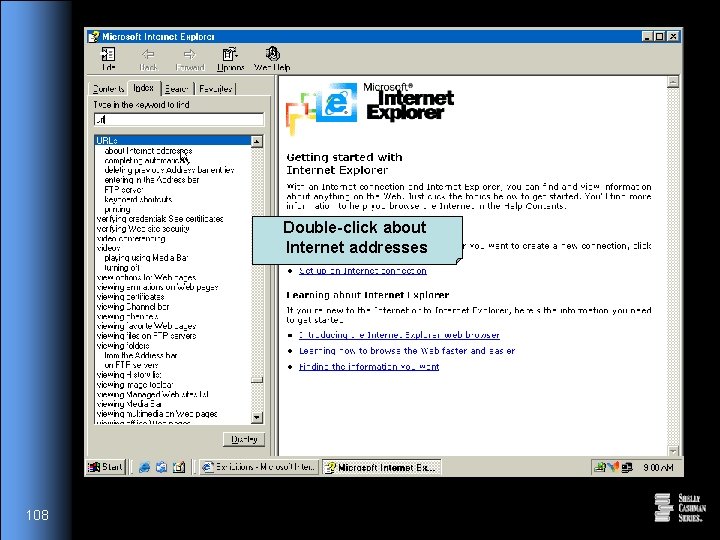Click the Back toolbar button
Screen dimensions: 720x540
point(148,60)
